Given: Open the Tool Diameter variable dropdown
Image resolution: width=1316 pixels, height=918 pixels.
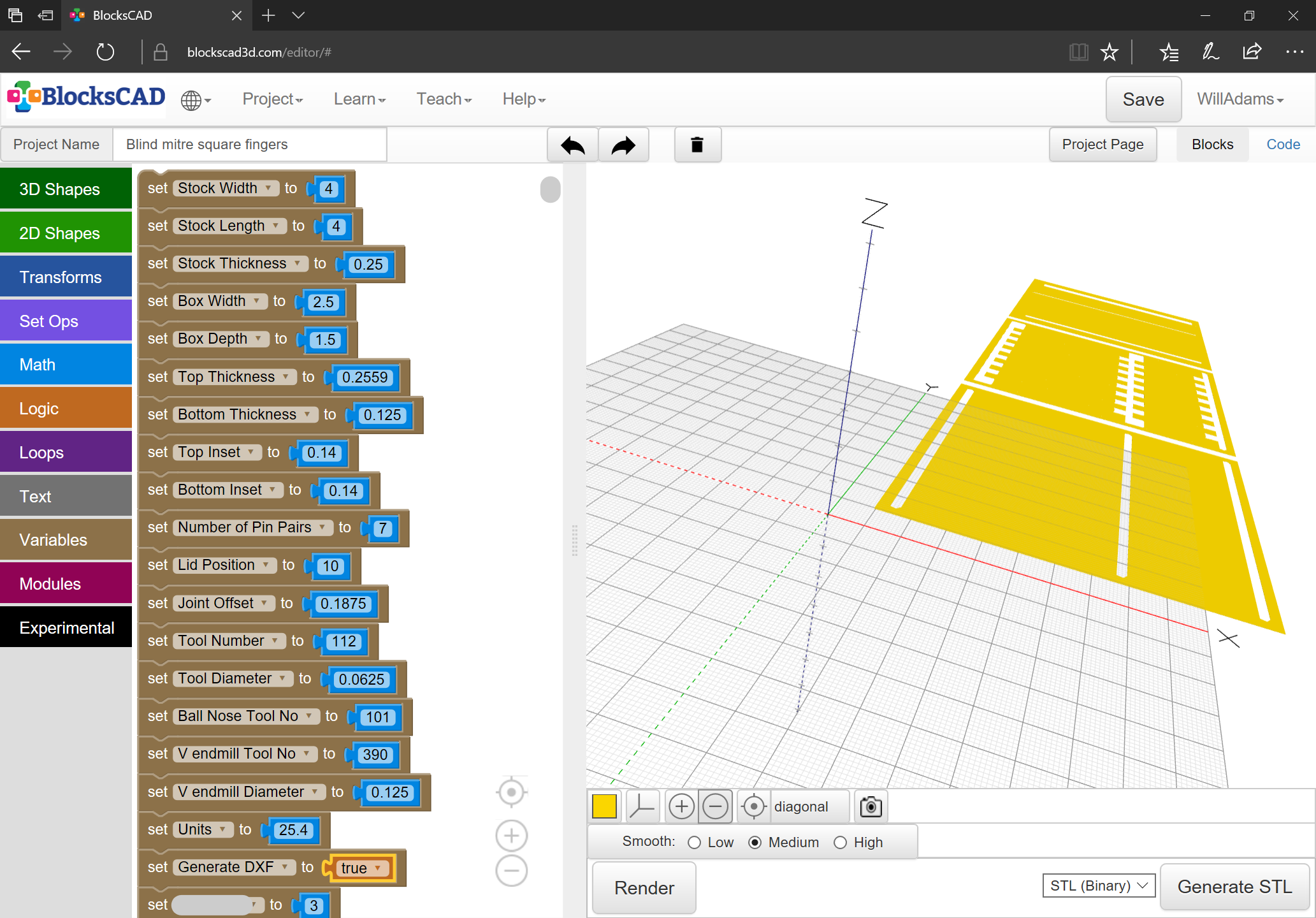Looking at the screenshot, I should point(233,679).
